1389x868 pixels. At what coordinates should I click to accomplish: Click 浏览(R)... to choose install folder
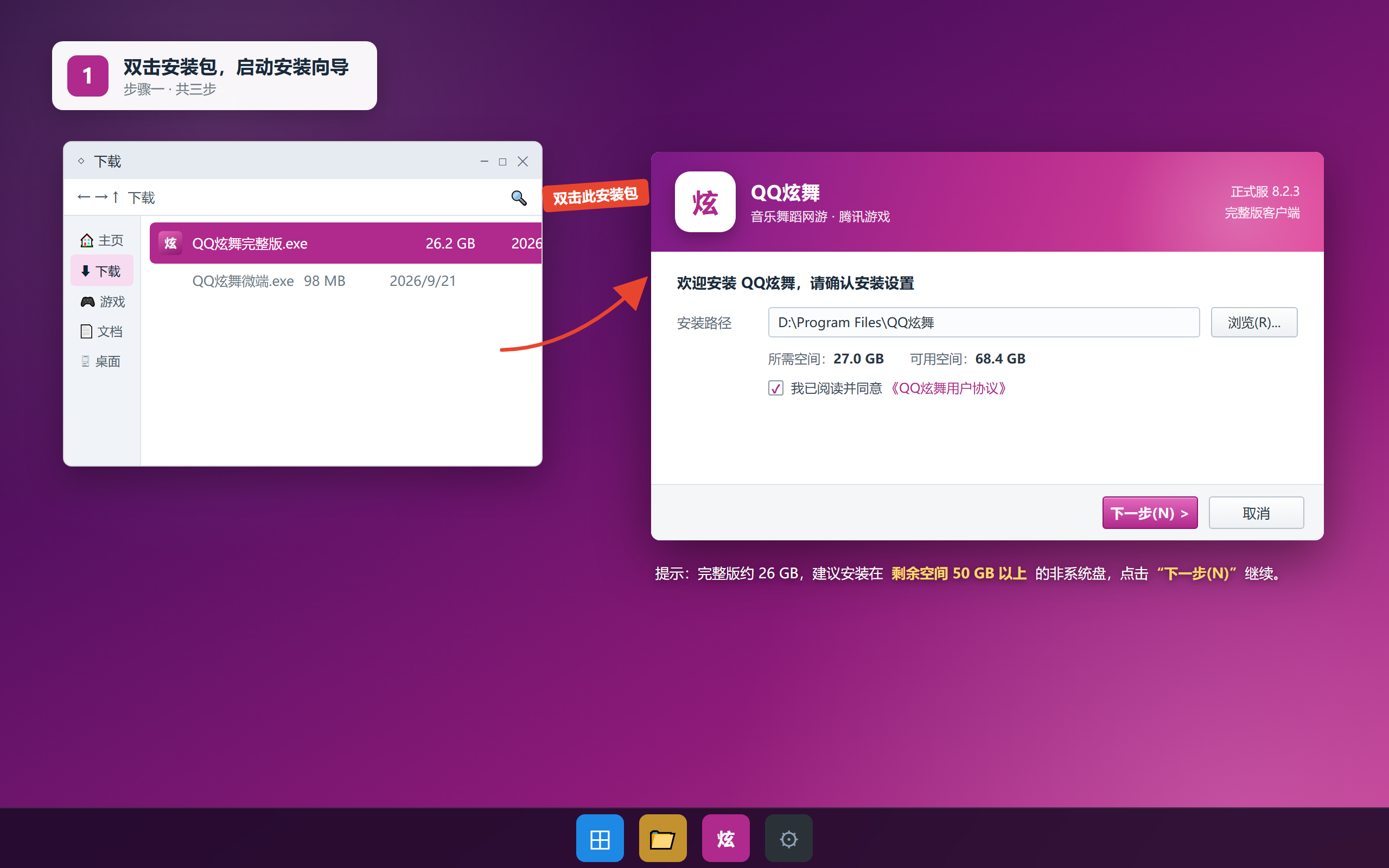1253,322
